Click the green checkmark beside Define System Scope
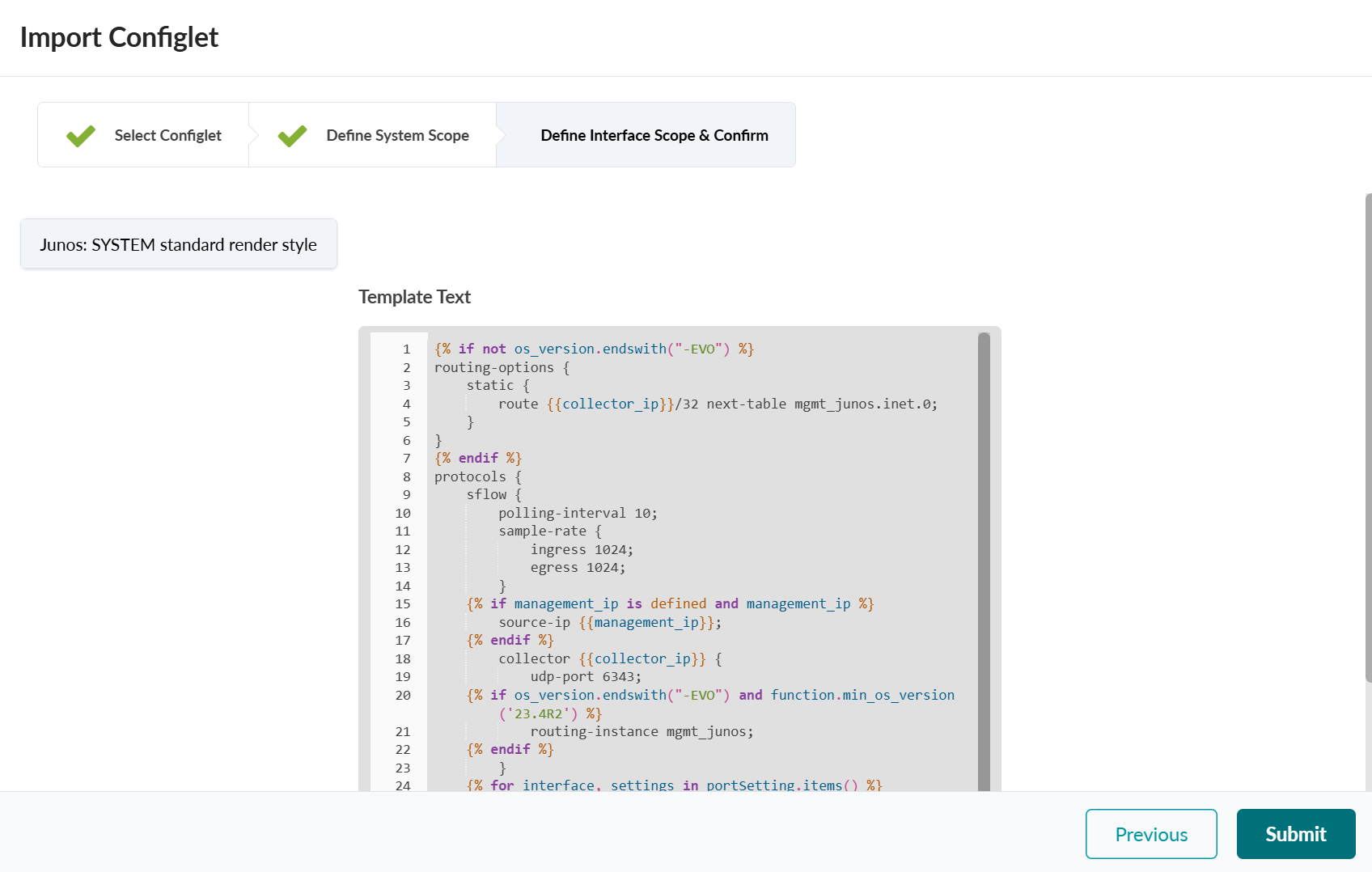This screenshot has height=872, width=1372. point(292,136)
